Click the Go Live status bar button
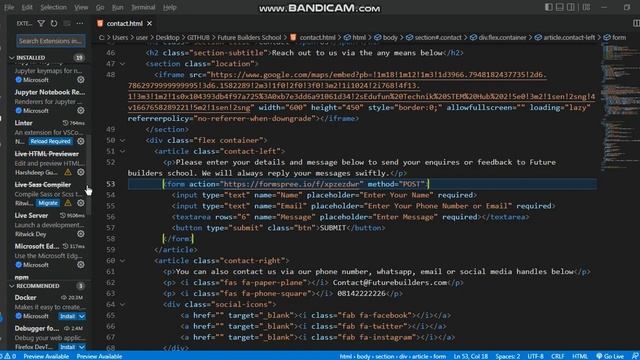 click(610, 356)
